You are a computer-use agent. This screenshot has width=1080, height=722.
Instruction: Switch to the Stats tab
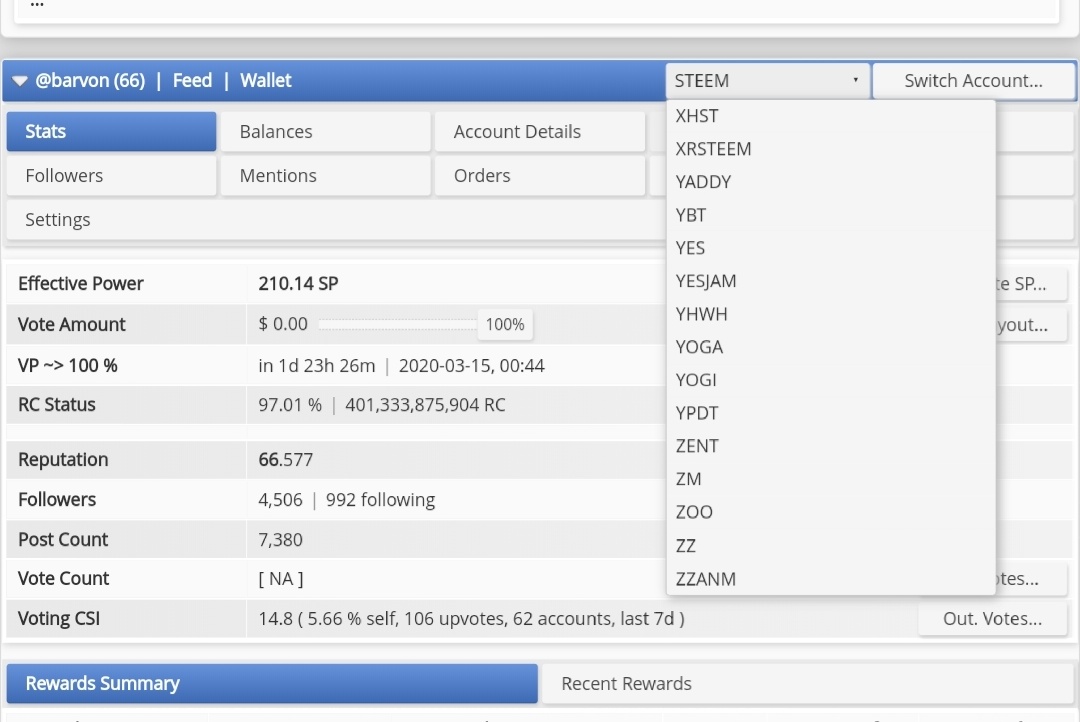pyautogui.click(x=112, y=132)
